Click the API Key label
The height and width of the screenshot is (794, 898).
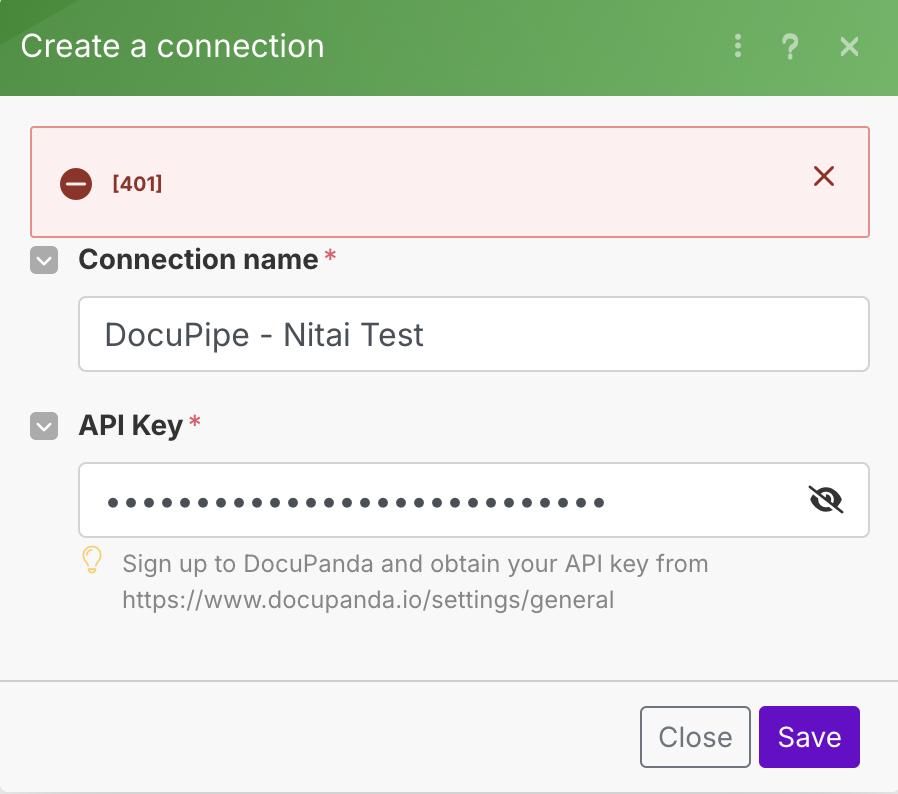pyautogui.click(x=131, y=426)
